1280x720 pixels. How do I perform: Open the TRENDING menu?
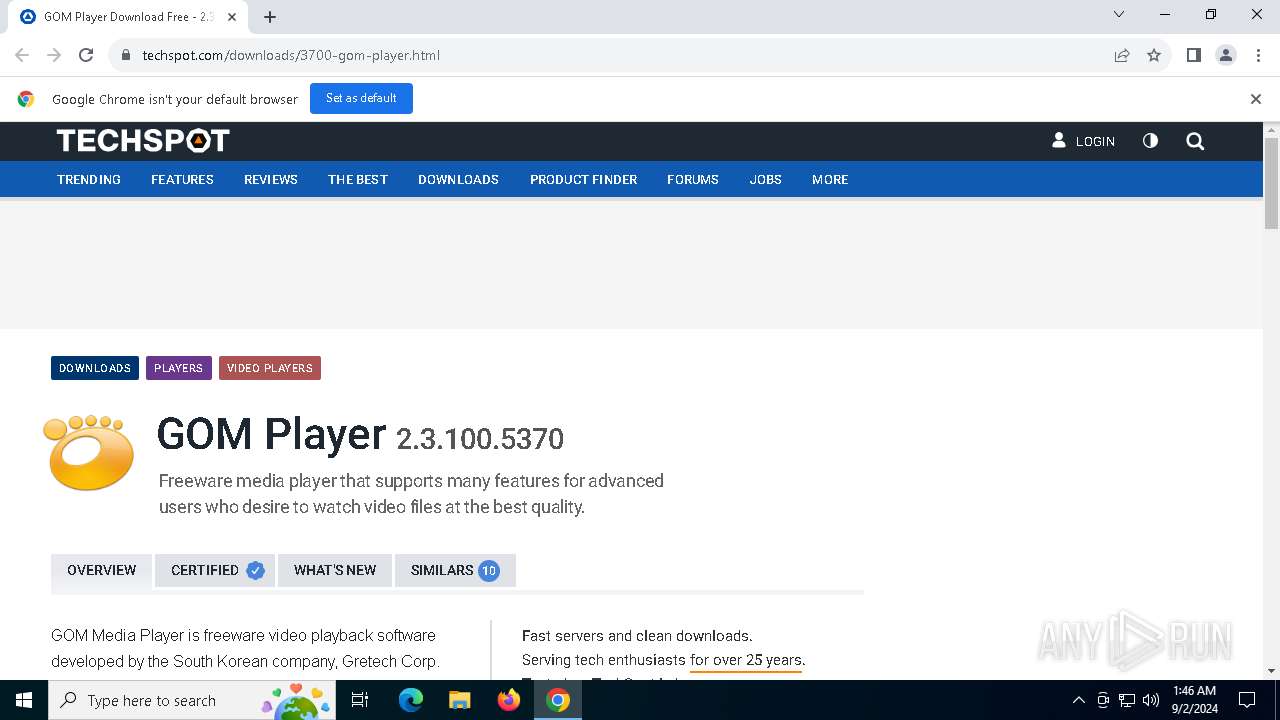coord(89,180)
